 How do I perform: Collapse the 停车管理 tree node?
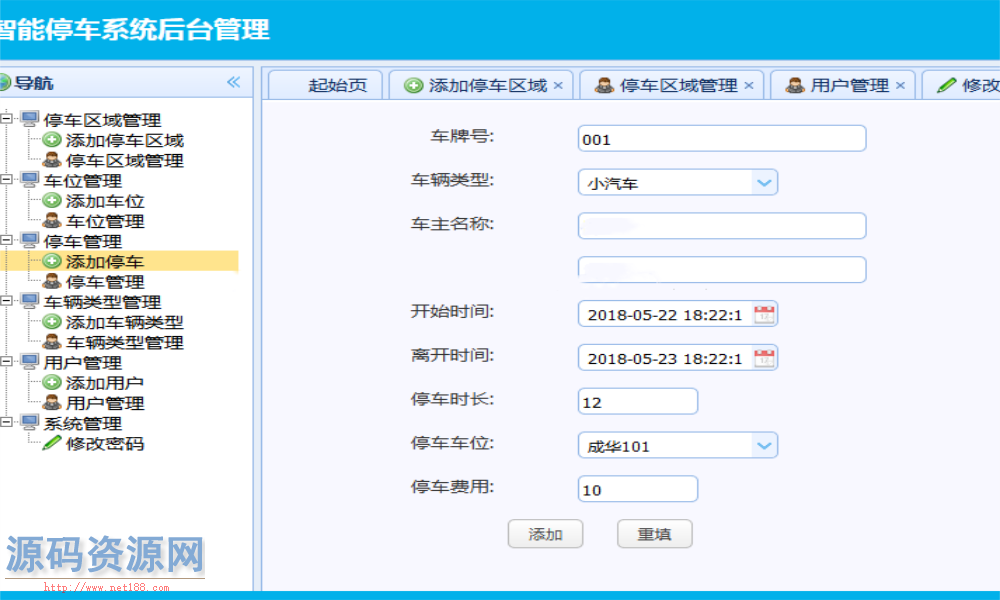pyautogui.click(x=6, y=240)
